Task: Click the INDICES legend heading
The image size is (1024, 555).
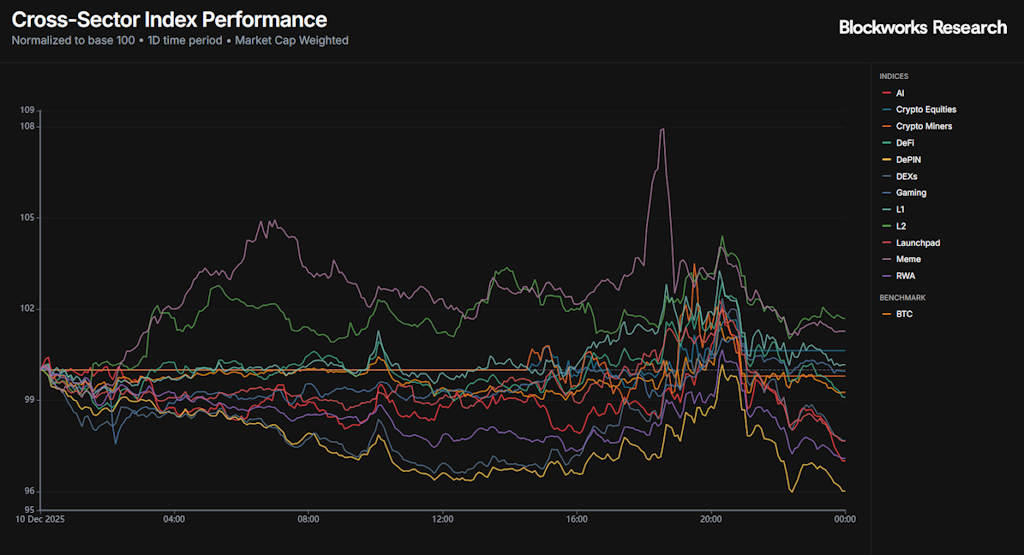Action: 894,77
